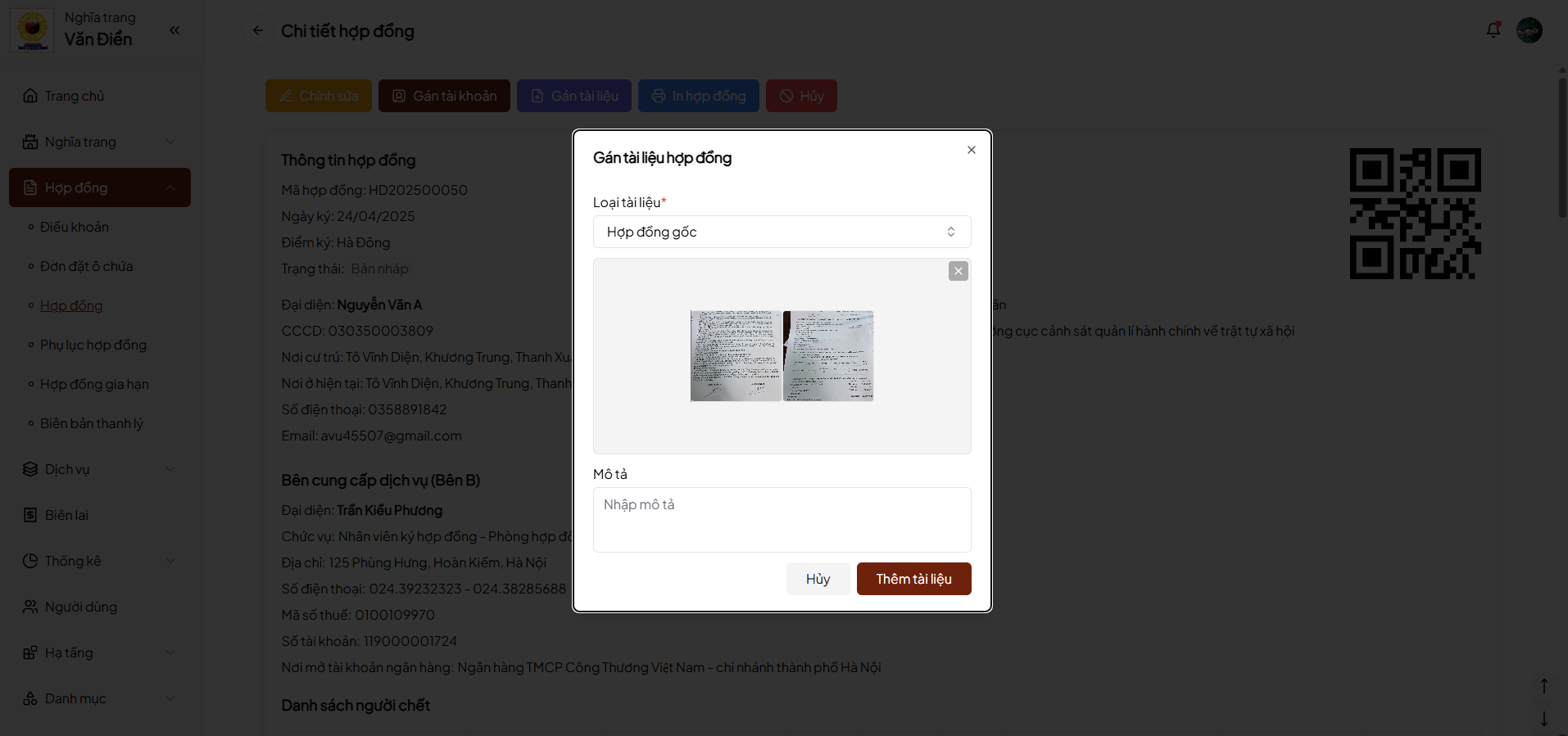Image resolution: width=1568 pixels, height=736 pixels.
Task: Click the Mô tả description text field
Action: coord(782,519)
